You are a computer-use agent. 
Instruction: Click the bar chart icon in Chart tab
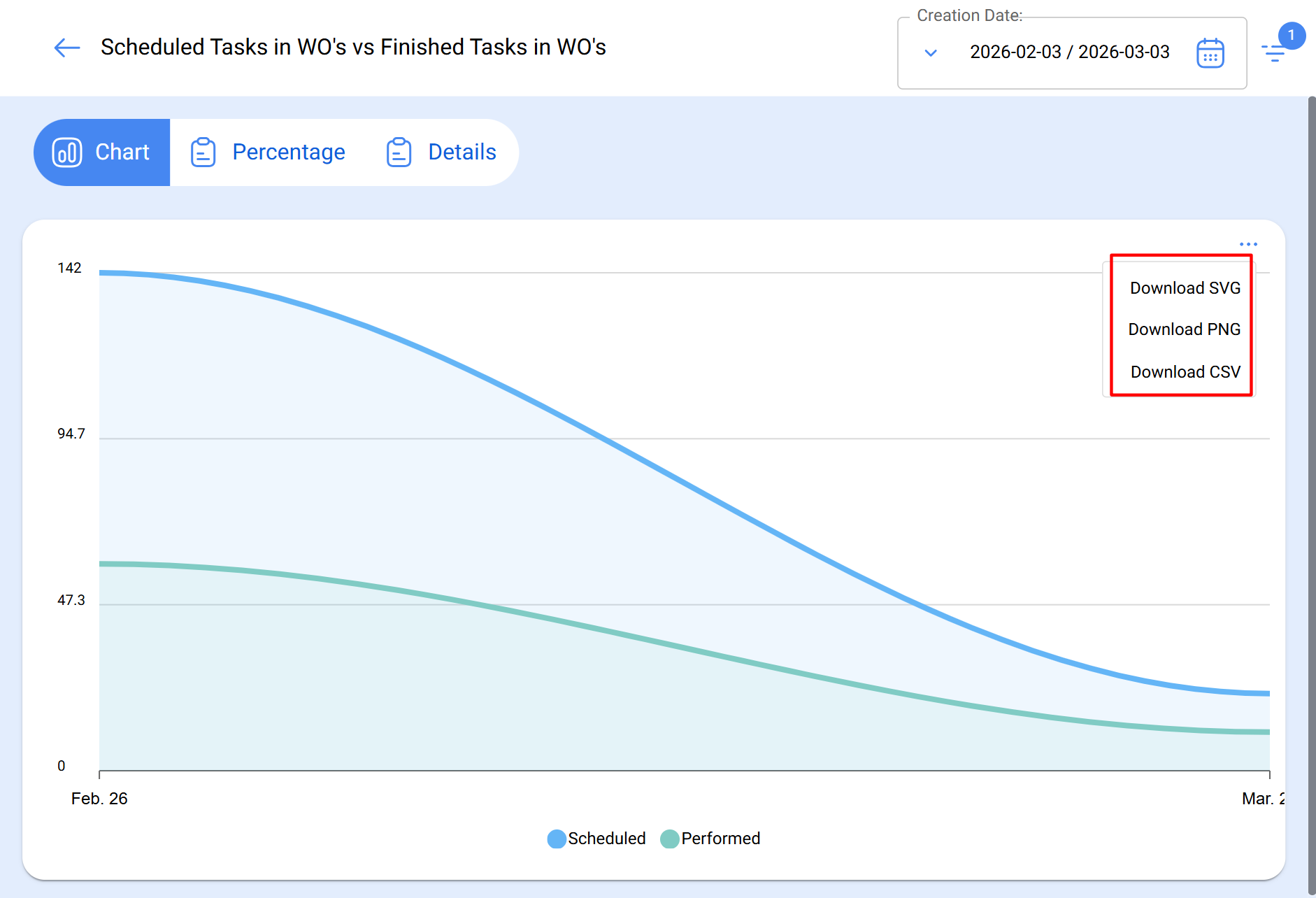click(x=67, y=152)
